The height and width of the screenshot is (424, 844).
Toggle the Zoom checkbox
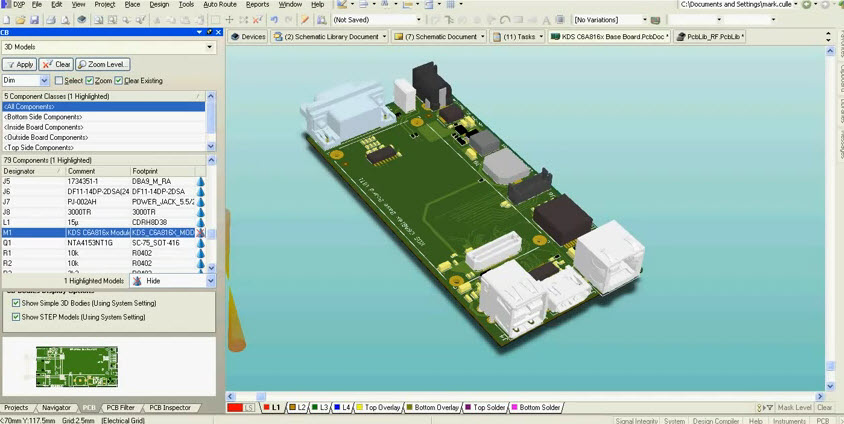tap(90, 80)
